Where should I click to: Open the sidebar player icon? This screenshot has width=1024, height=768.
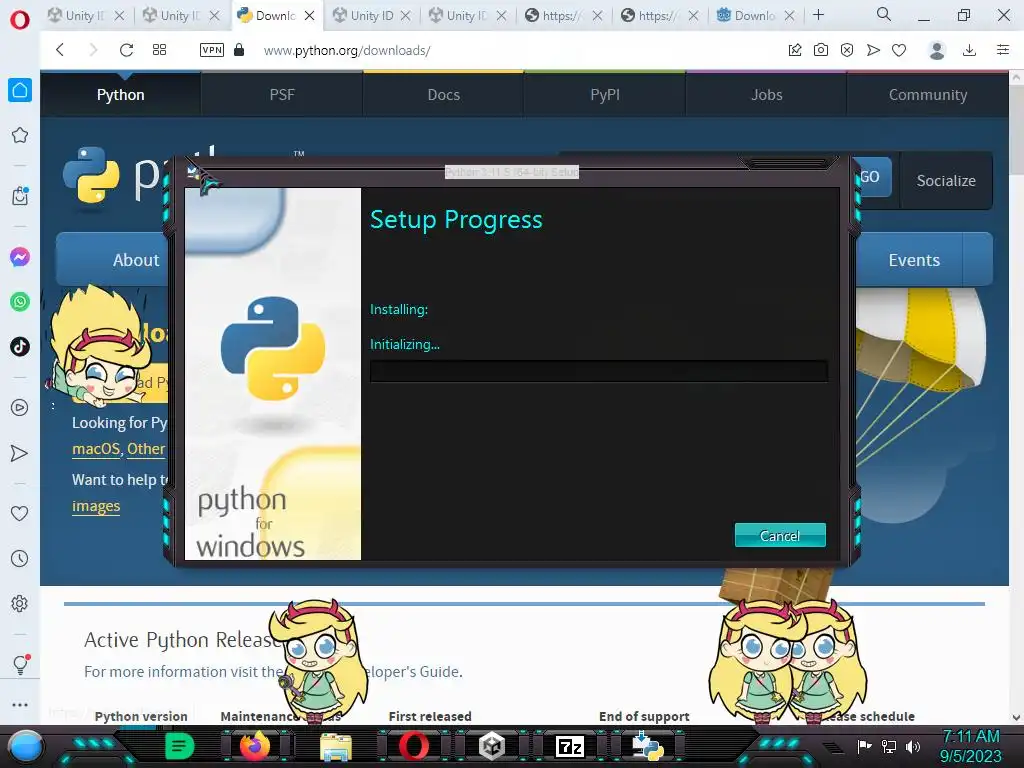click(x=20, y=408)
